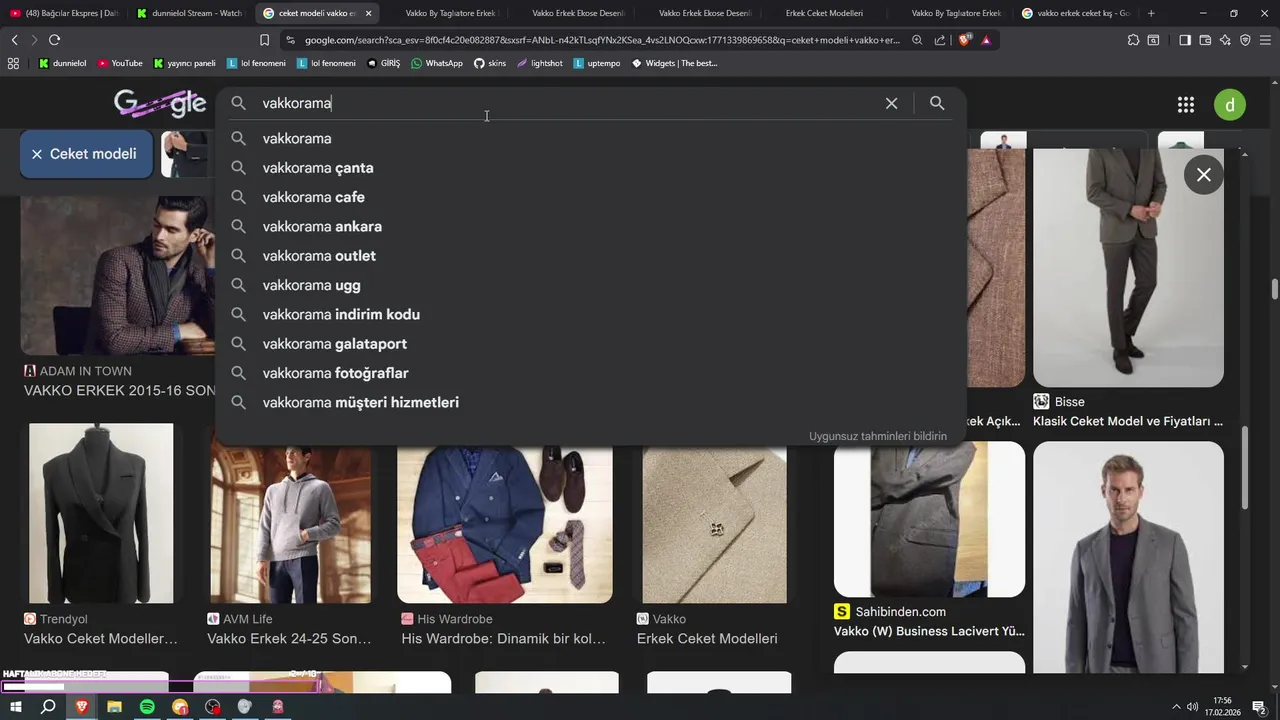Open the Brave VPN shield icon

1245,40
